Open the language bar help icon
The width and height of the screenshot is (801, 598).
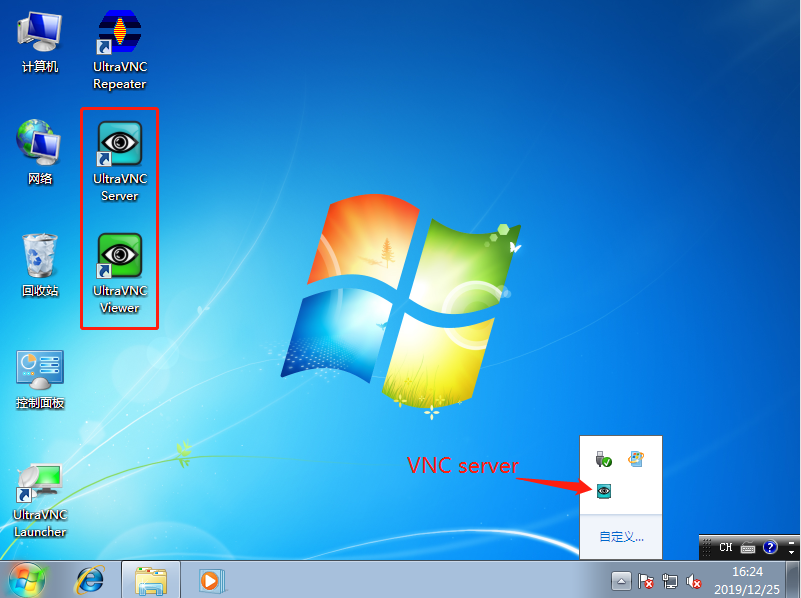[x=770, y=547]
